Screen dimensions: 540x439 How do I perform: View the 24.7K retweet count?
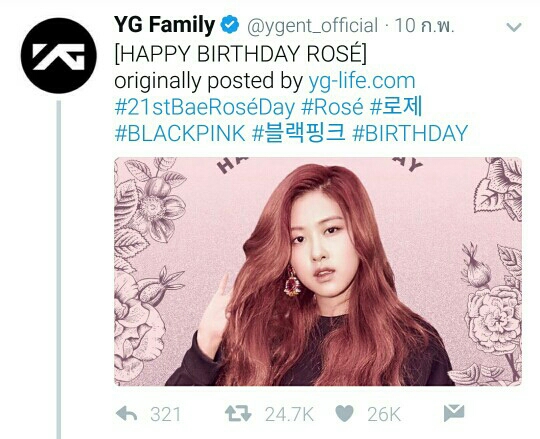coord(289,414)
